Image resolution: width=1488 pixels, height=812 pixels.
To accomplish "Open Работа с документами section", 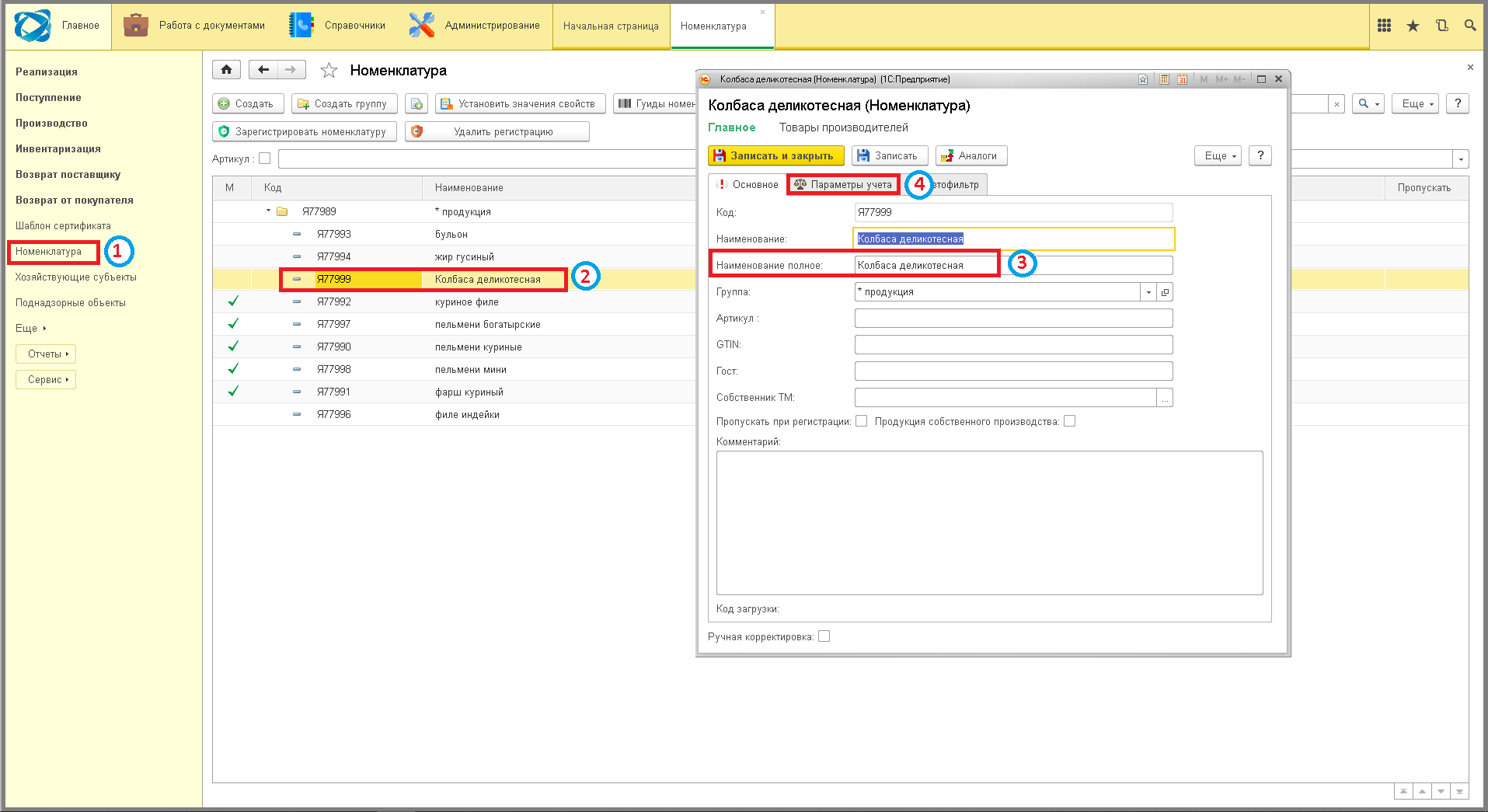I will 194,26.
